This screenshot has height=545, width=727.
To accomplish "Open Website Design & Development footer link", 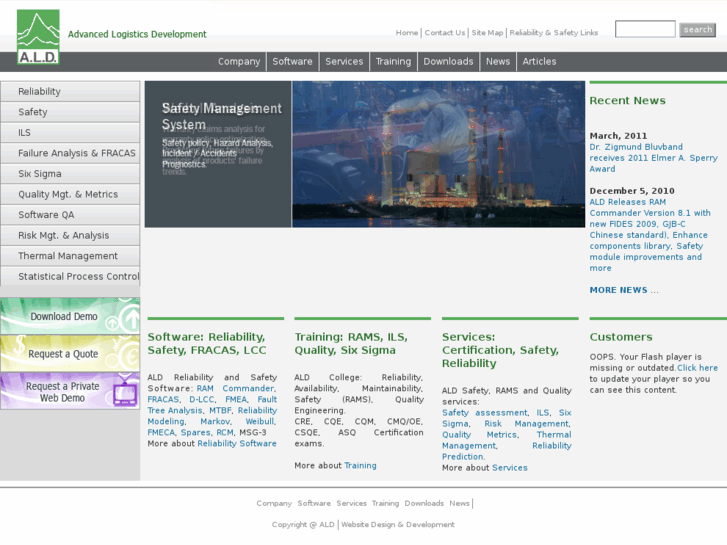I will point(398,525).
